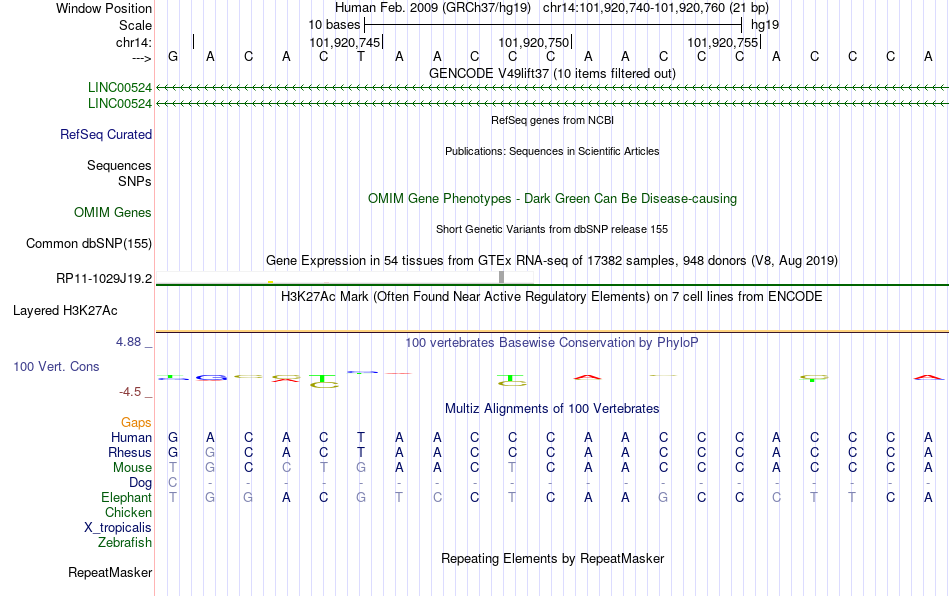Click the T base in the Human alignment row

[x=361, y=437]
